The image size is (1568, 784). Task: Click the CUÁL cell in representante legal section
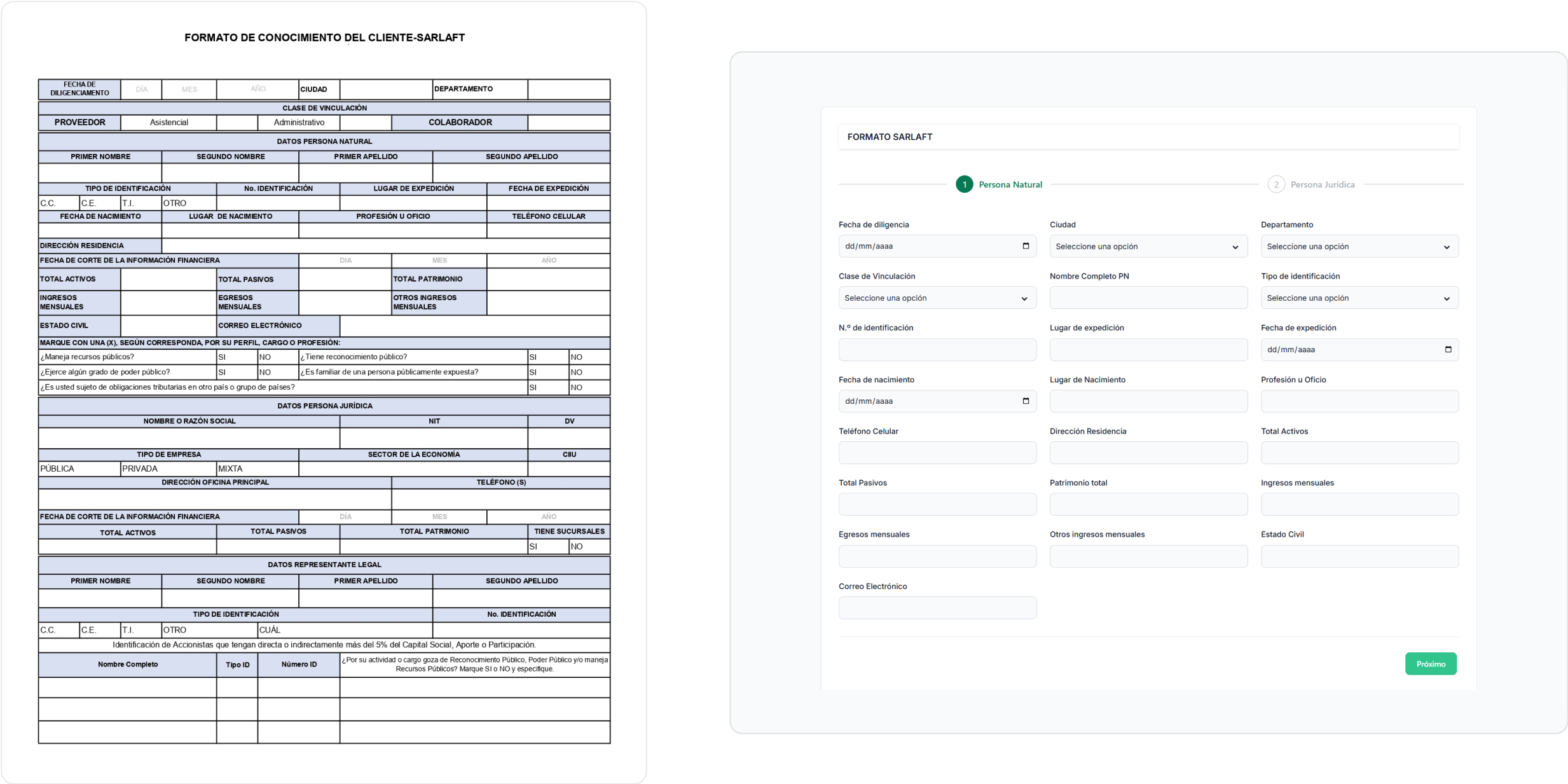tap(345, 629)
